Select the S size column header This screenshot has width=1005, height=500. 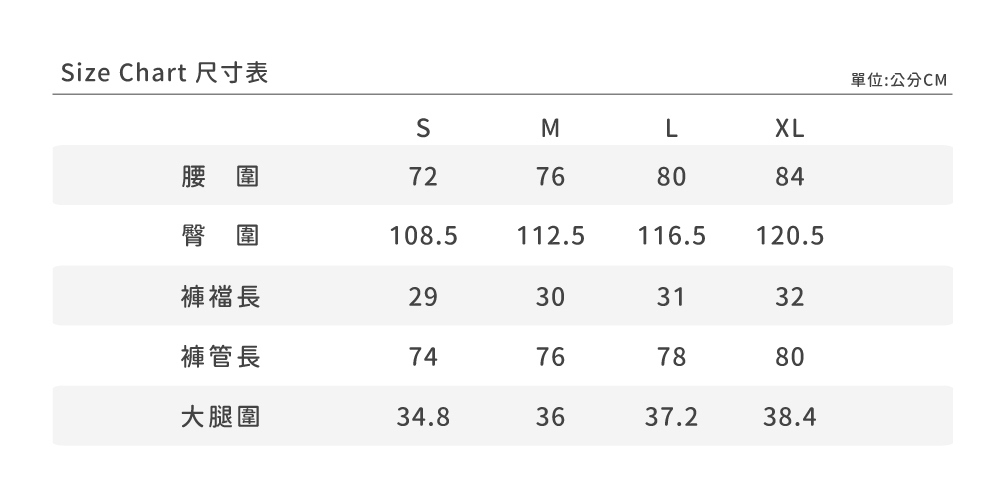424,129
